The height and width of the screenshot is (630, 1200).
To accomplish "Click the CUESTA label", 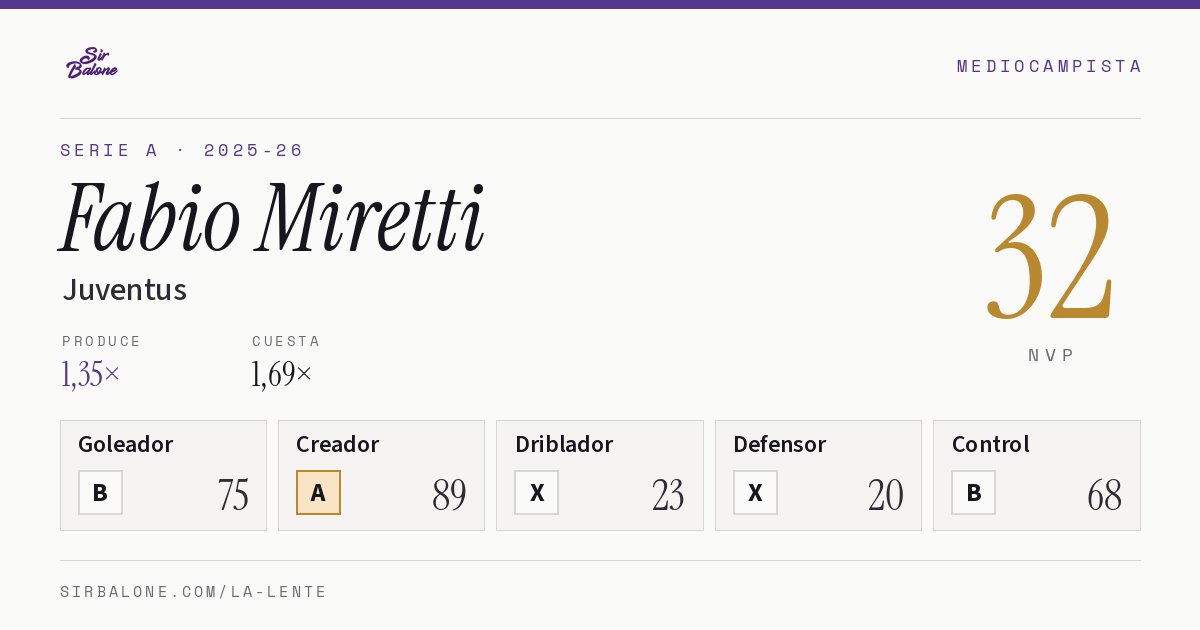I will tap(286, 341).
